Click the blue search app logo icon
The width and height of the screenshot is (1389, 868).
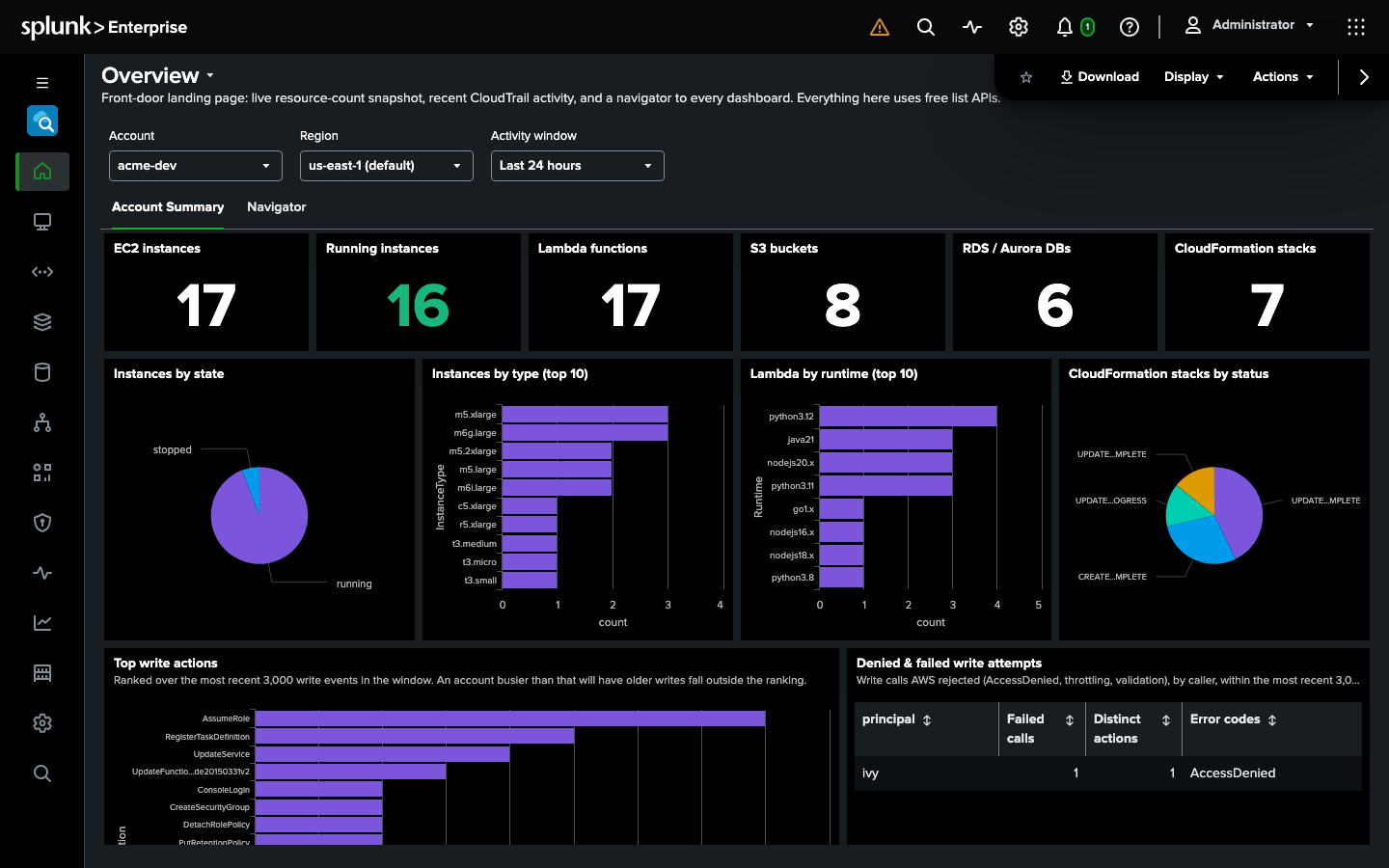42,122
